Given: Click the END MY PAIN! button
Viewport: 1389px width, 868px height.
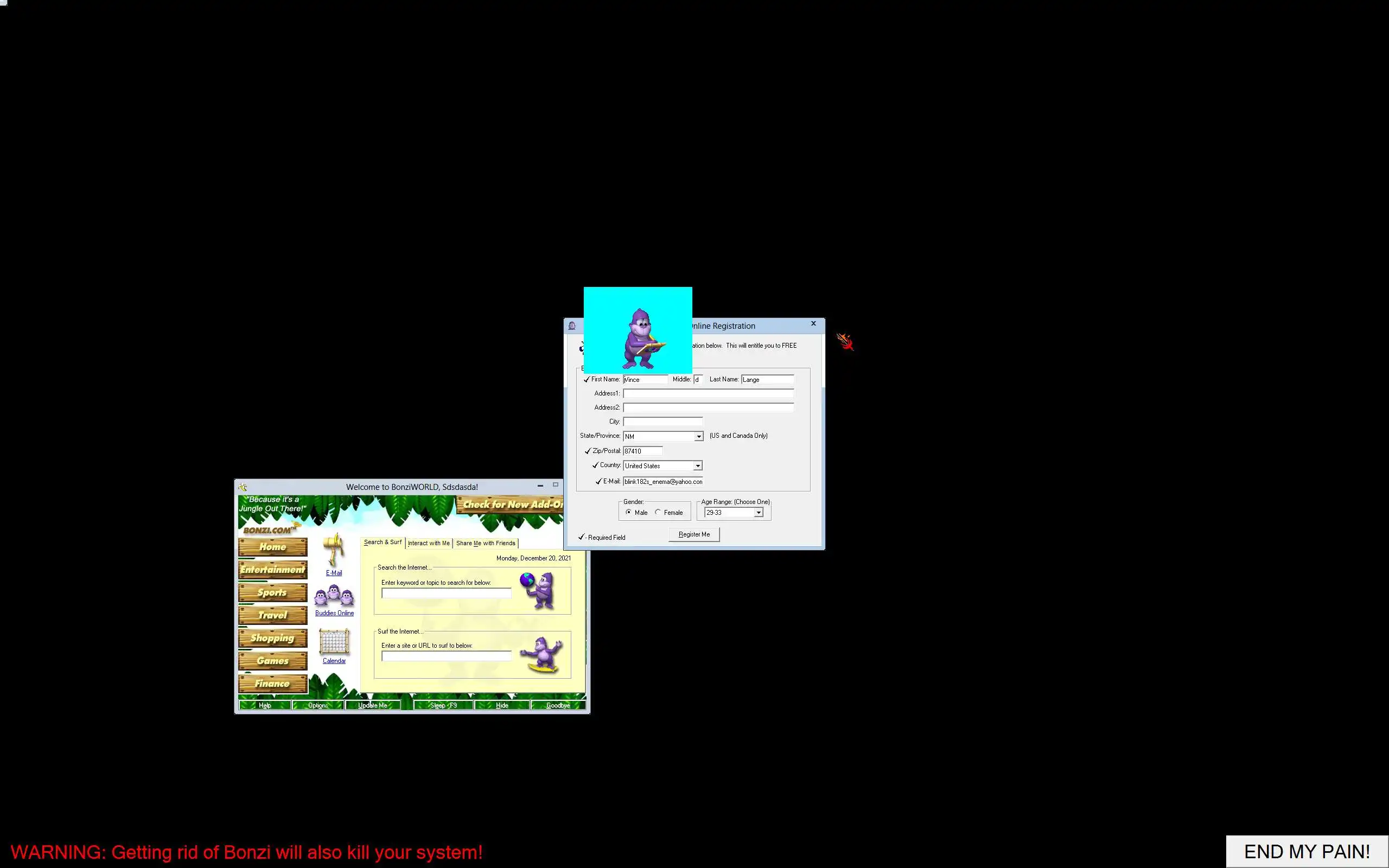Looking at the screenshot, I should pos(1307,851).
